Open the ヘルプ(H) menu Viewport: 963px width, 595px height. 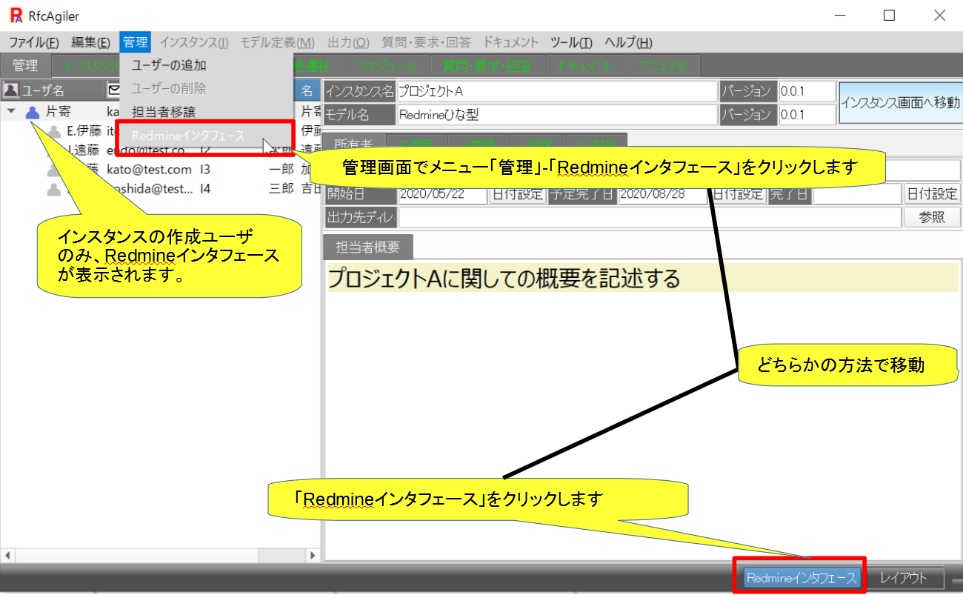(628, 42)
